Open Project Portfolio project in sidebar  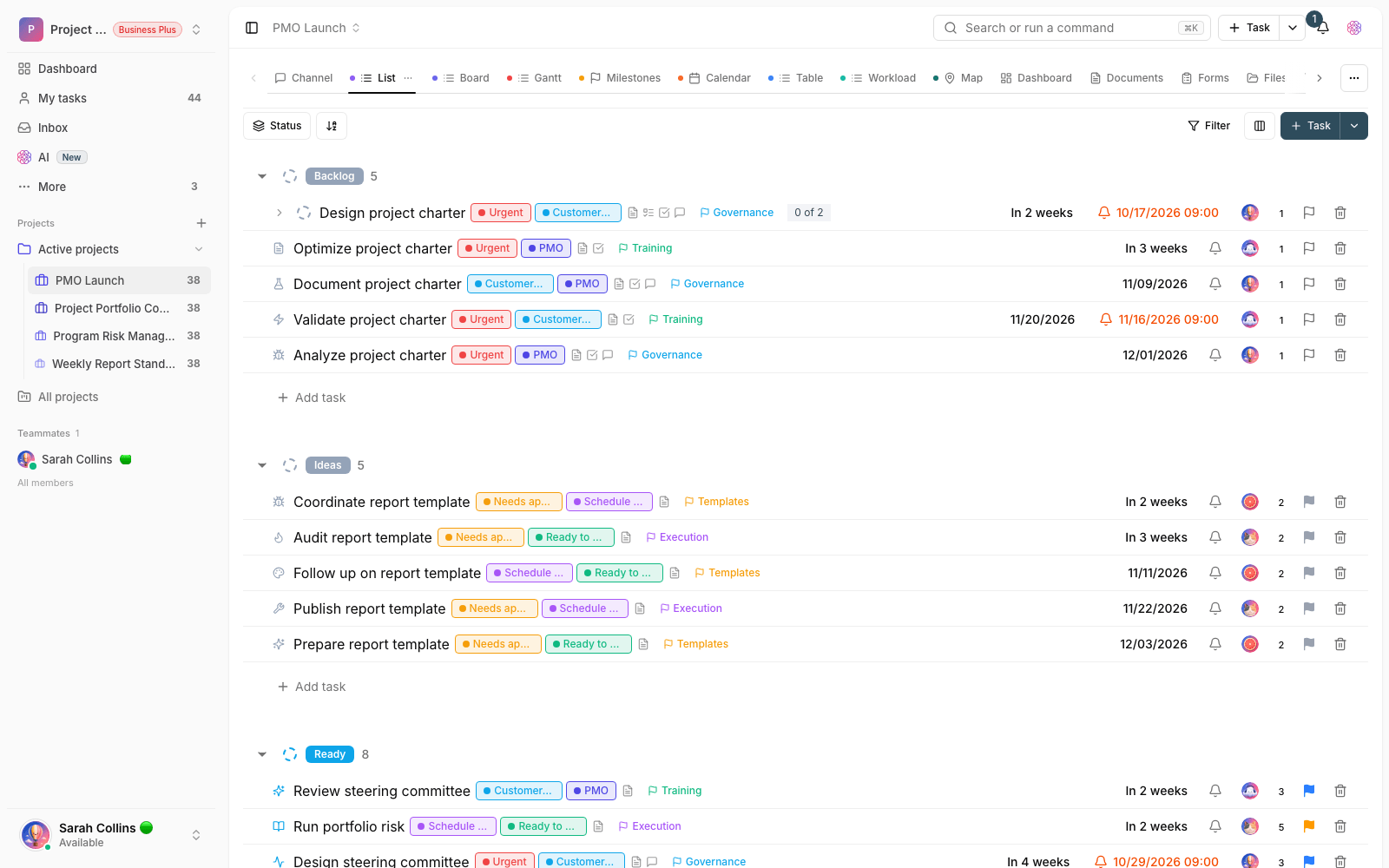[119, 308]
